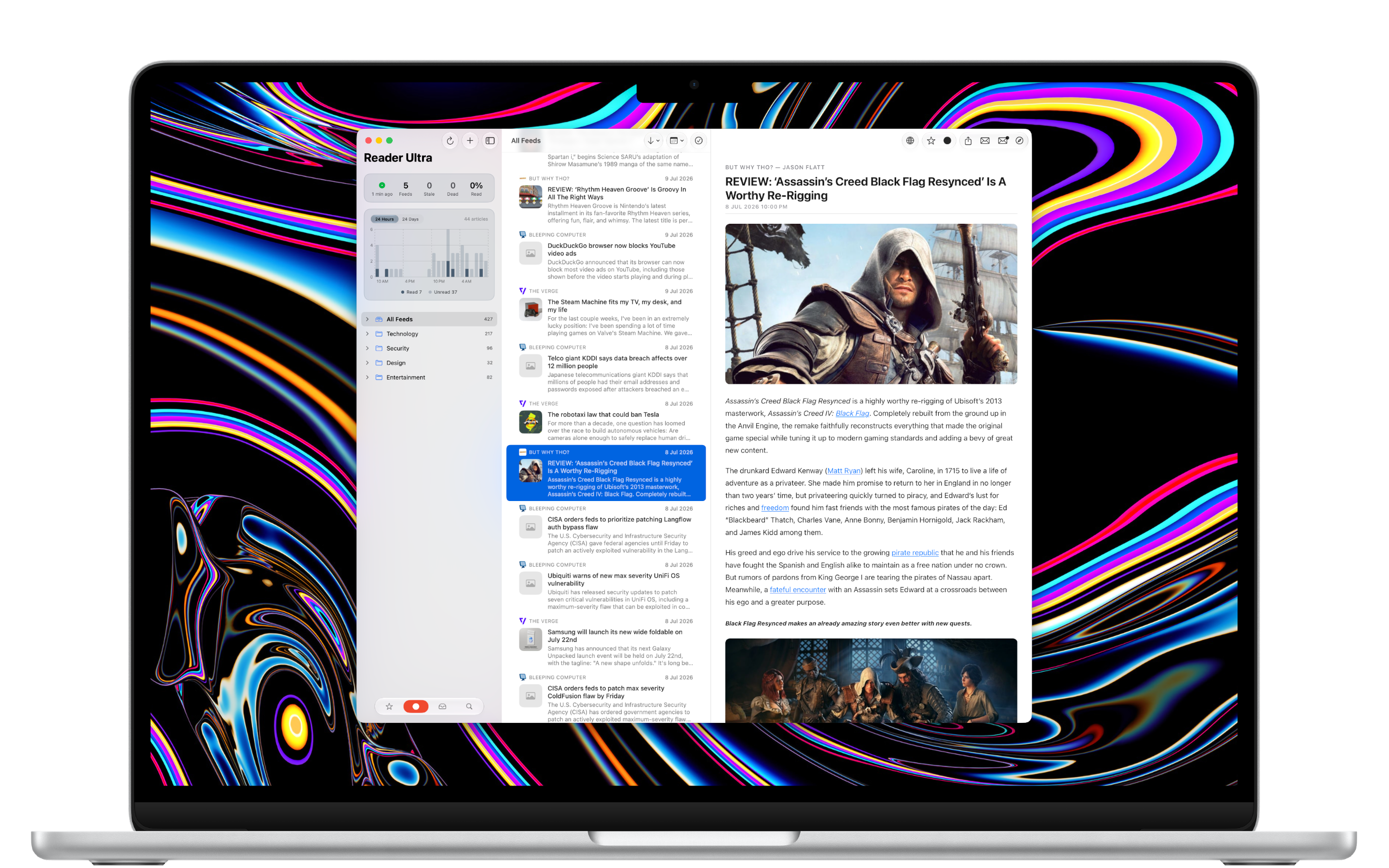Open 'Rhythm Heaven Groove' review article

coord(606,199)
